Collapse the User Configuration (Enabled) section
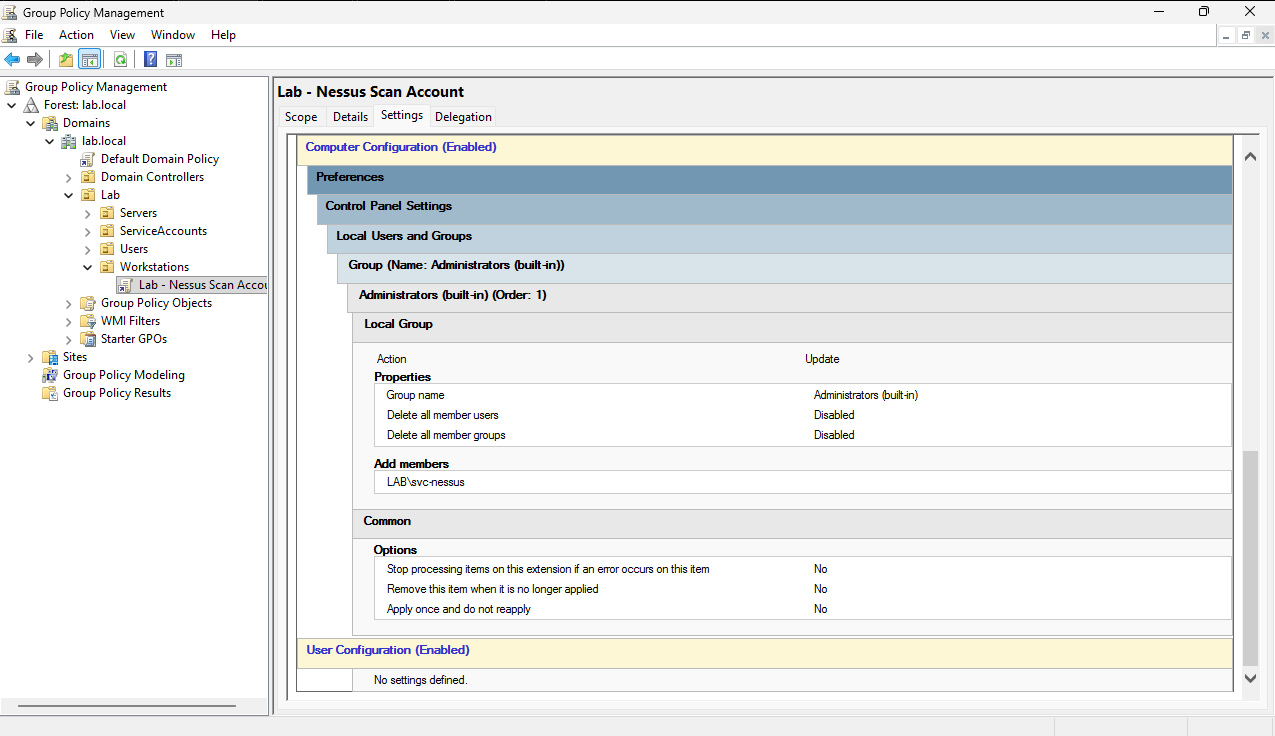 765,653
